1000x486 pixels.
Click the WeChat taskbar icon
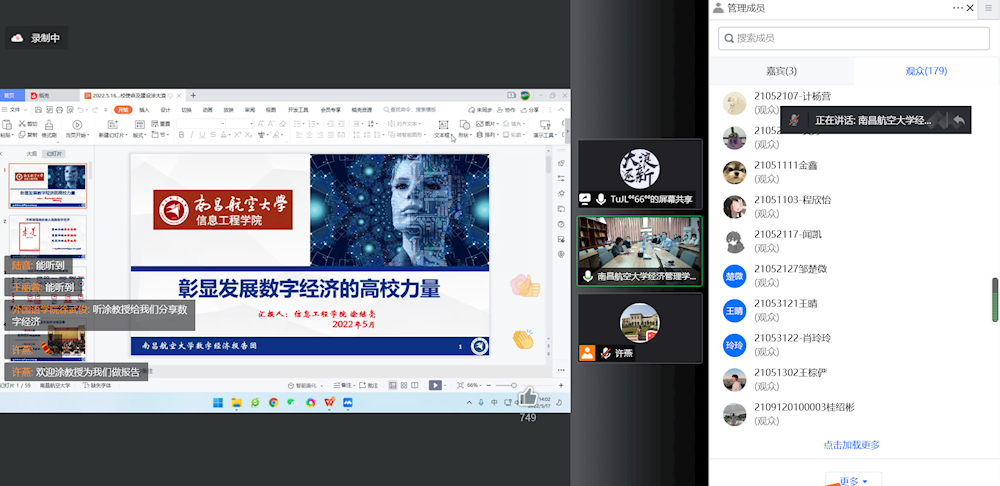tap(291, 402)
